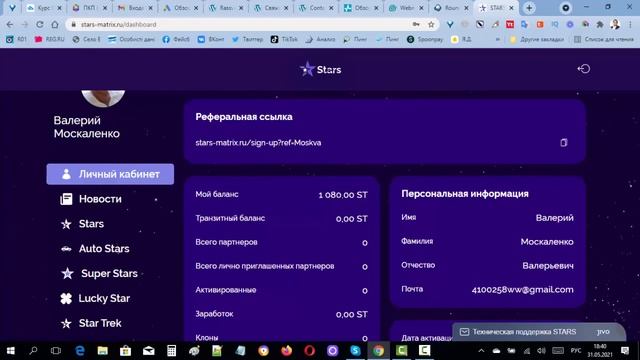The height and width of the screenshot is (360, 640).
Task: Launch Opera from the taskbar
Action: (x=309, y=351)
